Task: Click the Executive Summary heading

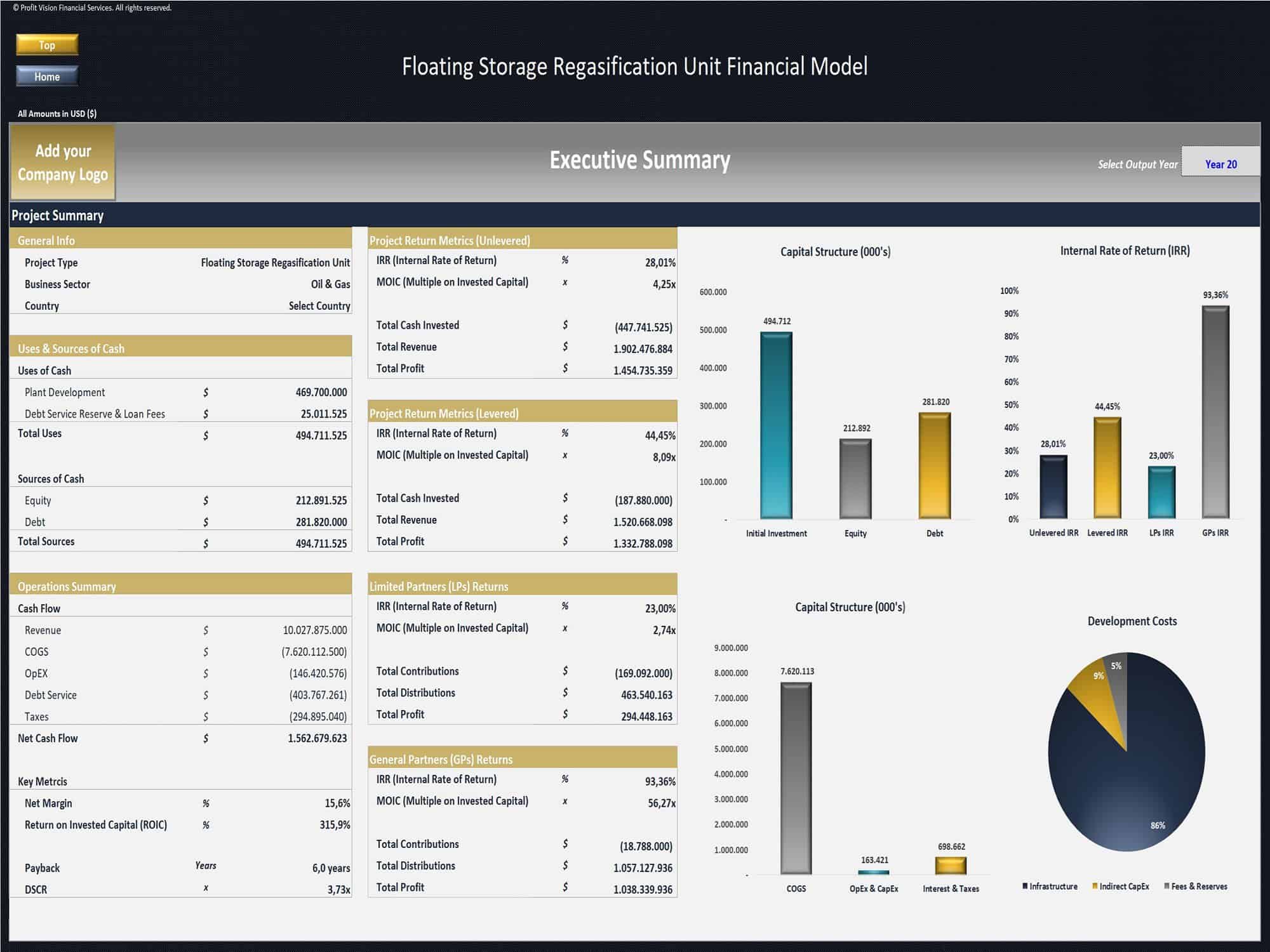Action: pos(639,160)
